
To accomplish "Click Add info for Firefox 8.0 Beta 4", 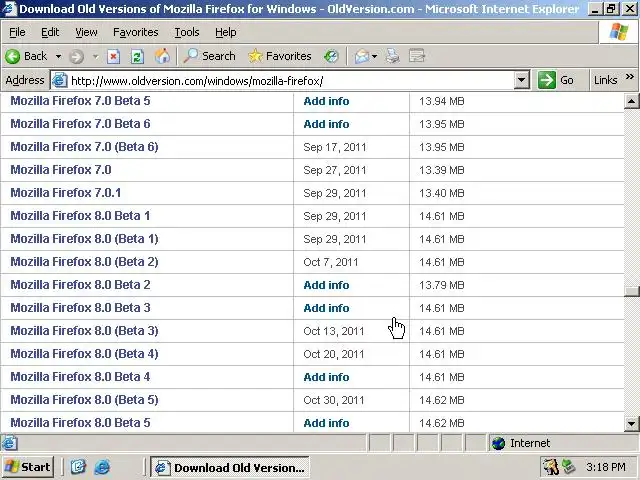I will pos(326,377).
